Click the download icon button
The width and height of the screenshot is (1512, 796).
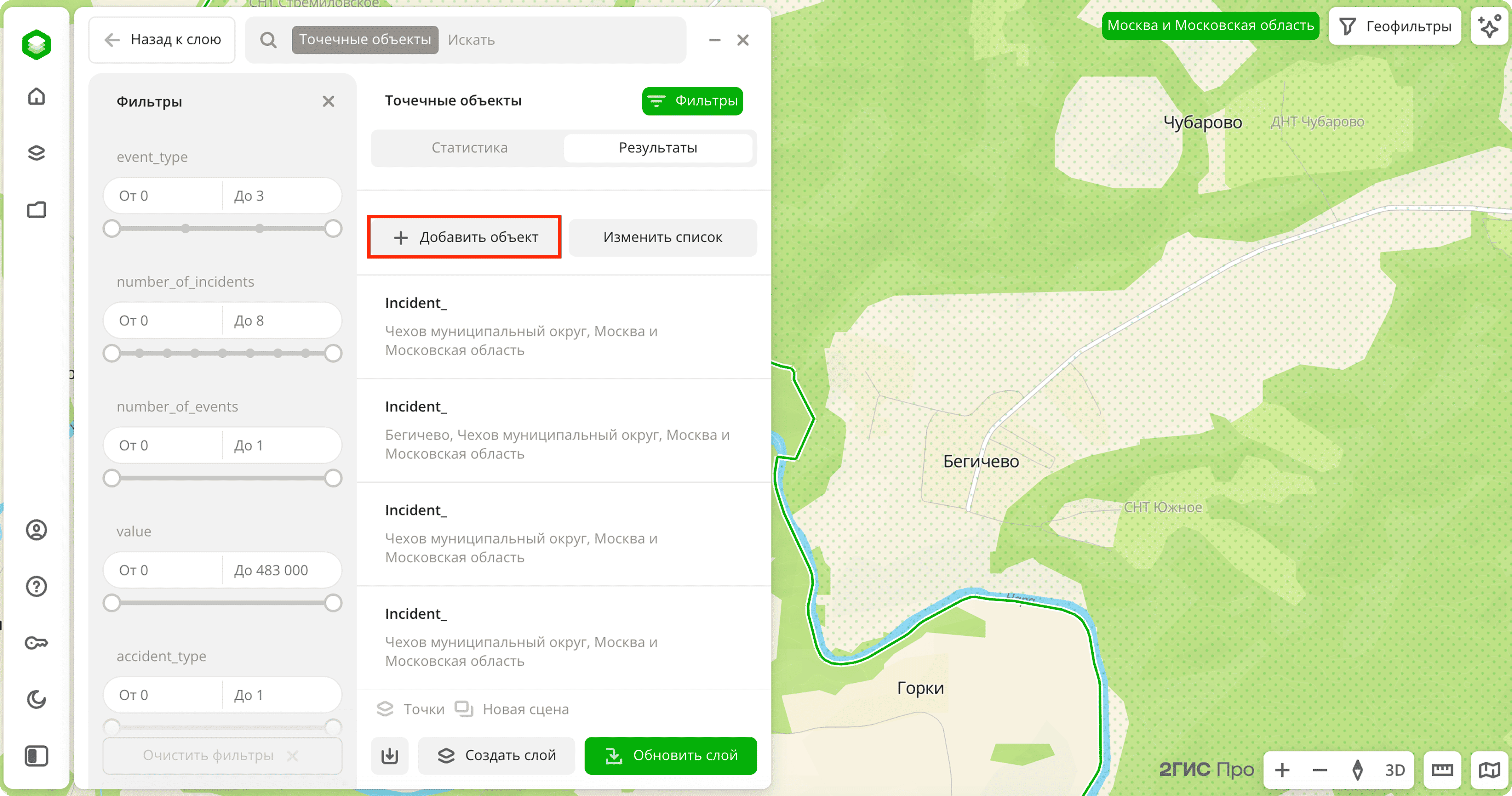tap(390, 755)
